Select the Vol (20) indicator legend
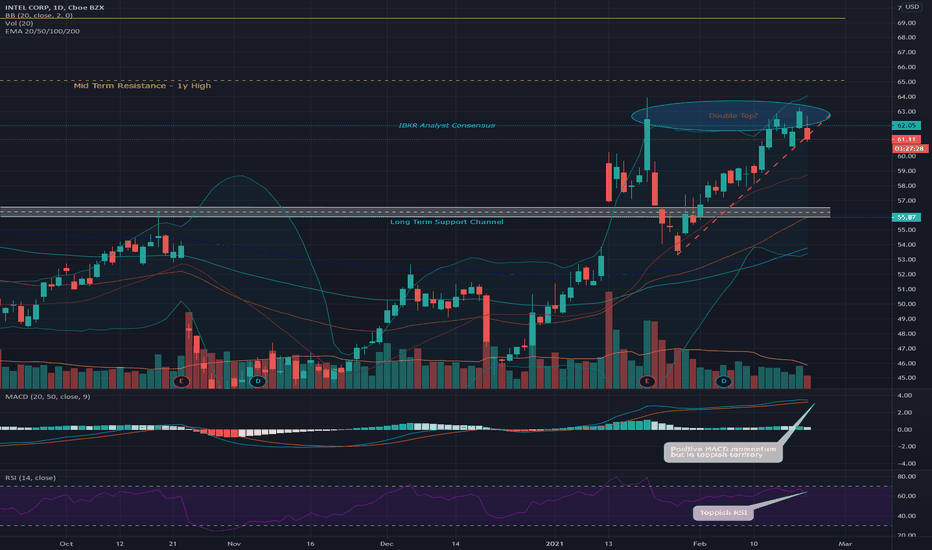The width and height of the screenshot is (932, 550). [19, 23]
